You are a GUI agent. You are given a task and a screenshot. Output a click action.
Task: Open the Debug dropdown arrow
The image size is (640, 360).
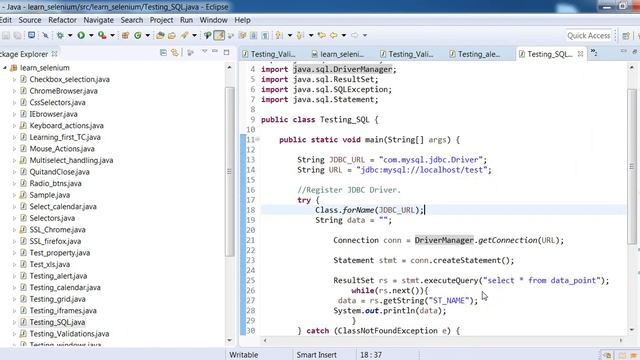pos(70,36)
